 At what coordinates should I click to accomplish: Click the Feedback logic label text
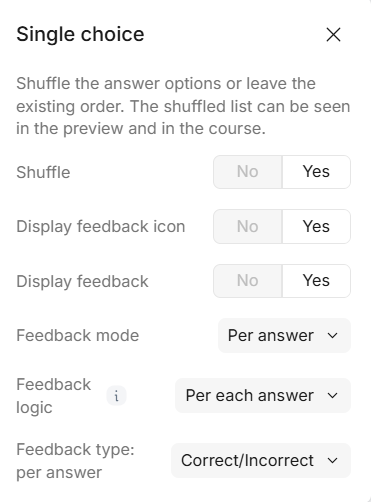point(53,396)
